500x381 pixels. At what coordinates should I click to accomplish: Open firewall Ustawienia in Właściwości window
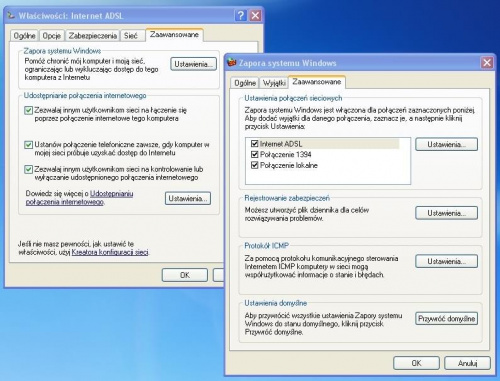(193, 64)
